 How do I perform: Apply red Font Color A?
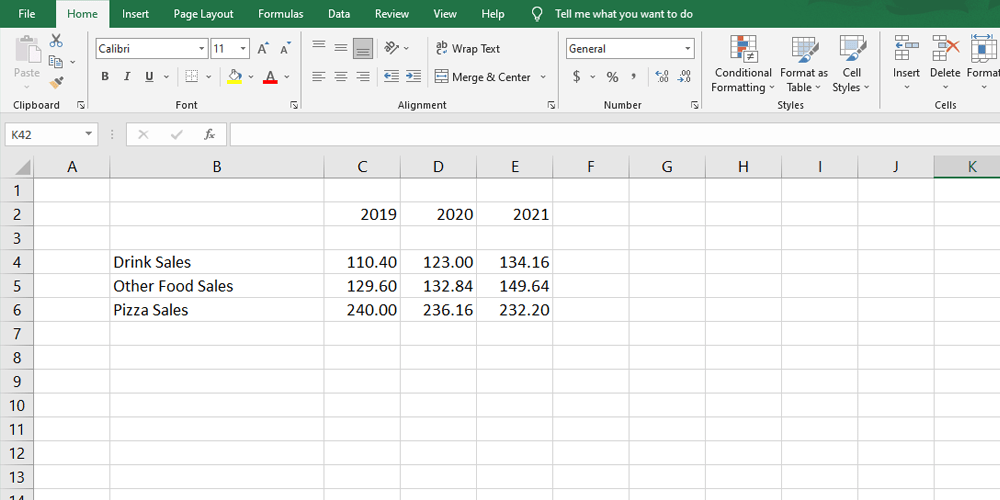pos(270,77)
